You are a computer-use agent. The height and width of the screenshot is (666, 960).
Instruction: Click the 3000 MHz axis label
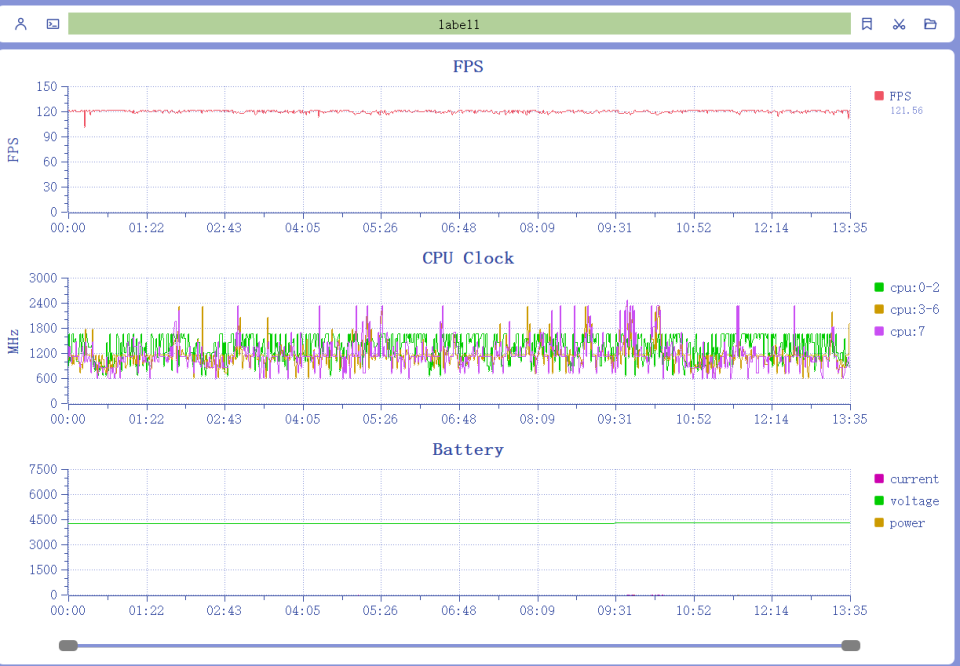click(x=43, y=278)
